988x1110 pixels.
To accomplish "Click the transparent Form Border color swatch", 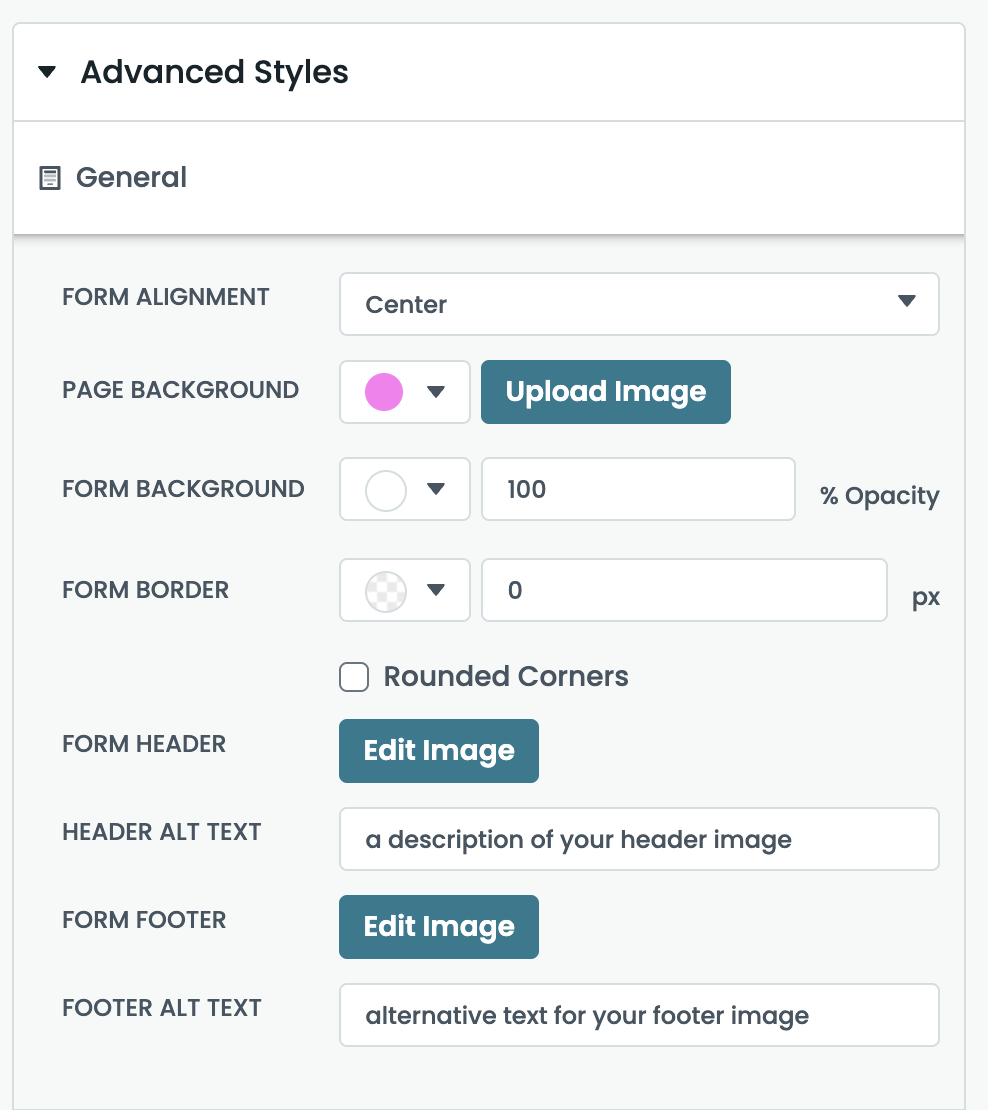I will point(386,591).
